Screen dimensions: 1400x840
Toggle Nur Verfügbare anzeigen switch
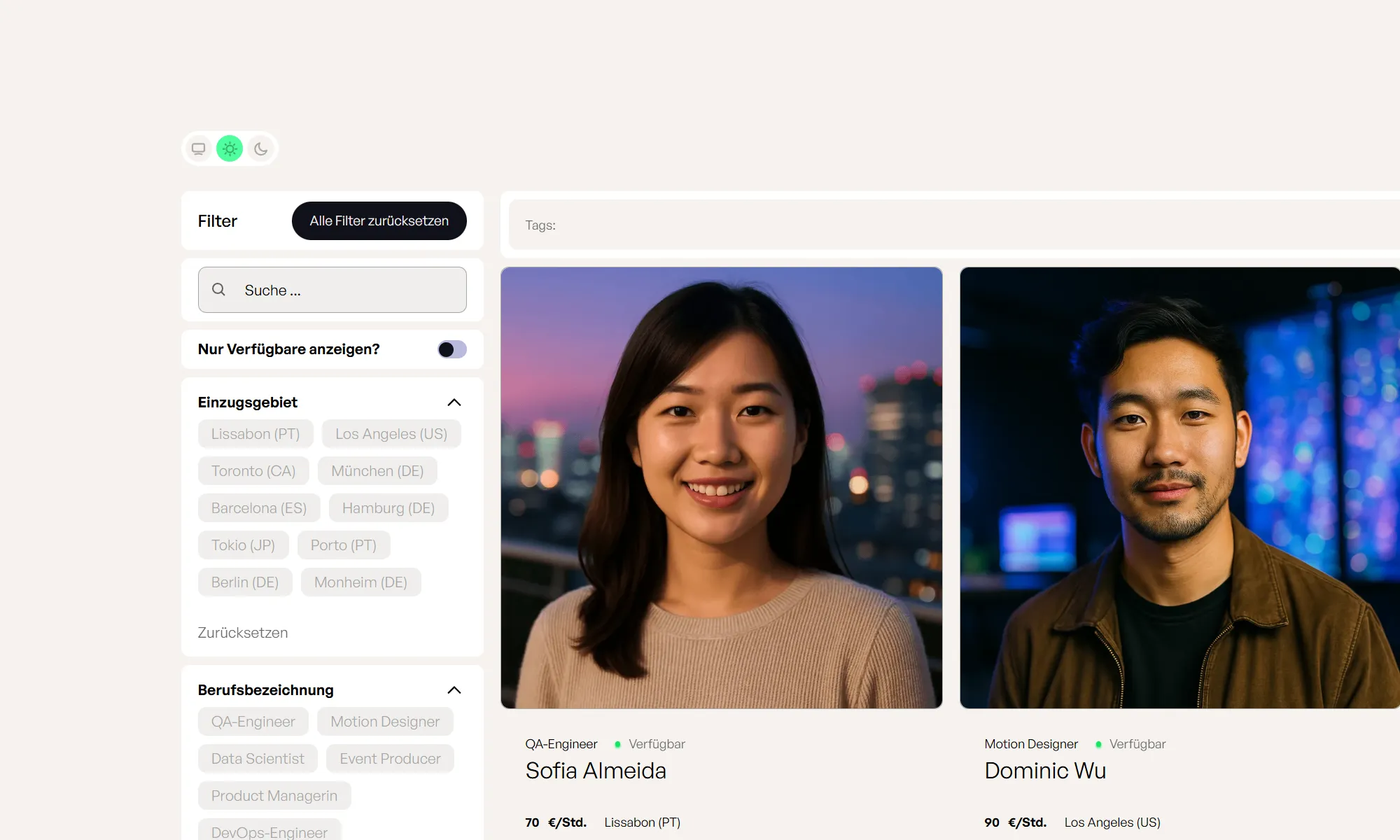click(x=451, y=349)
